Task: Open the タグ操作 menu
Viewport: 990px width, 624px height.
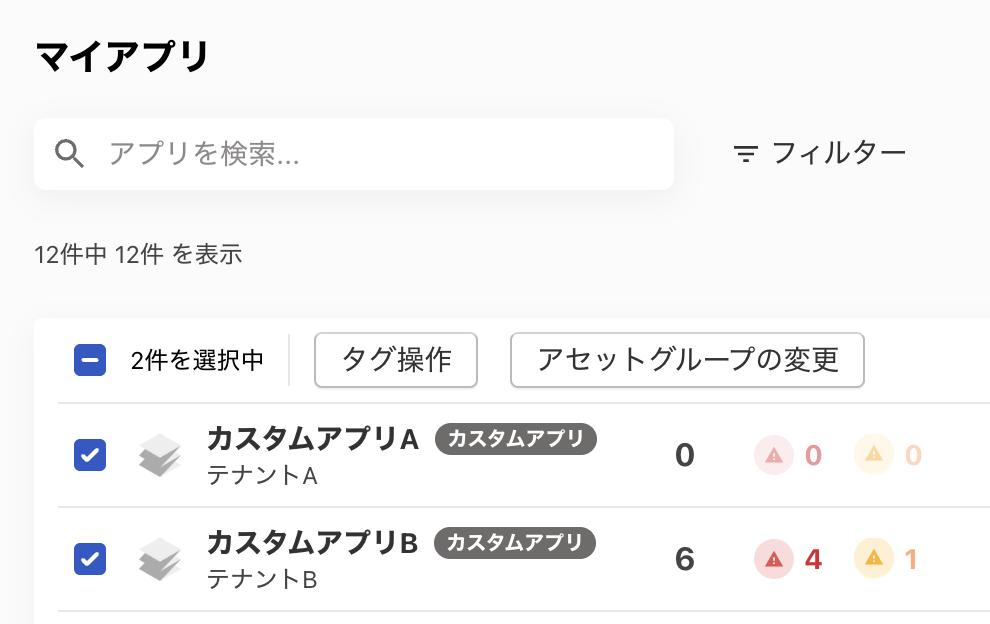Action: [396, 360]
